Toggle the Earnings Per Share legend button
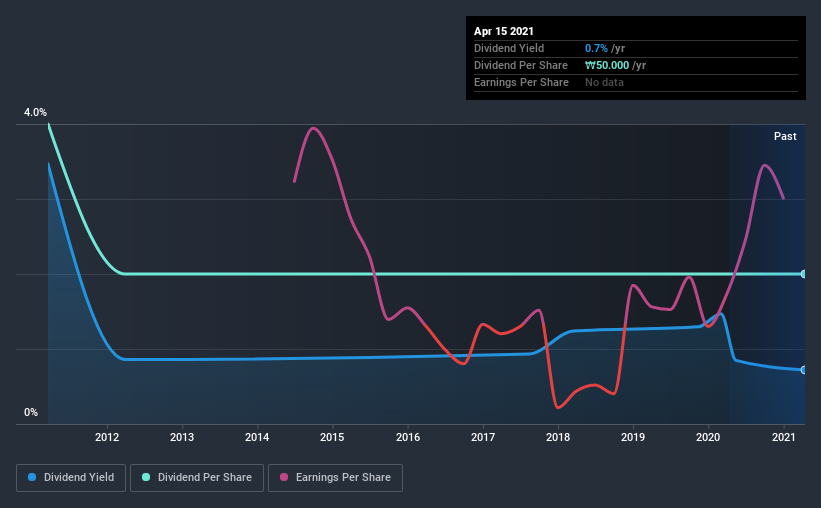821x508 pixels. coord(335,478)
